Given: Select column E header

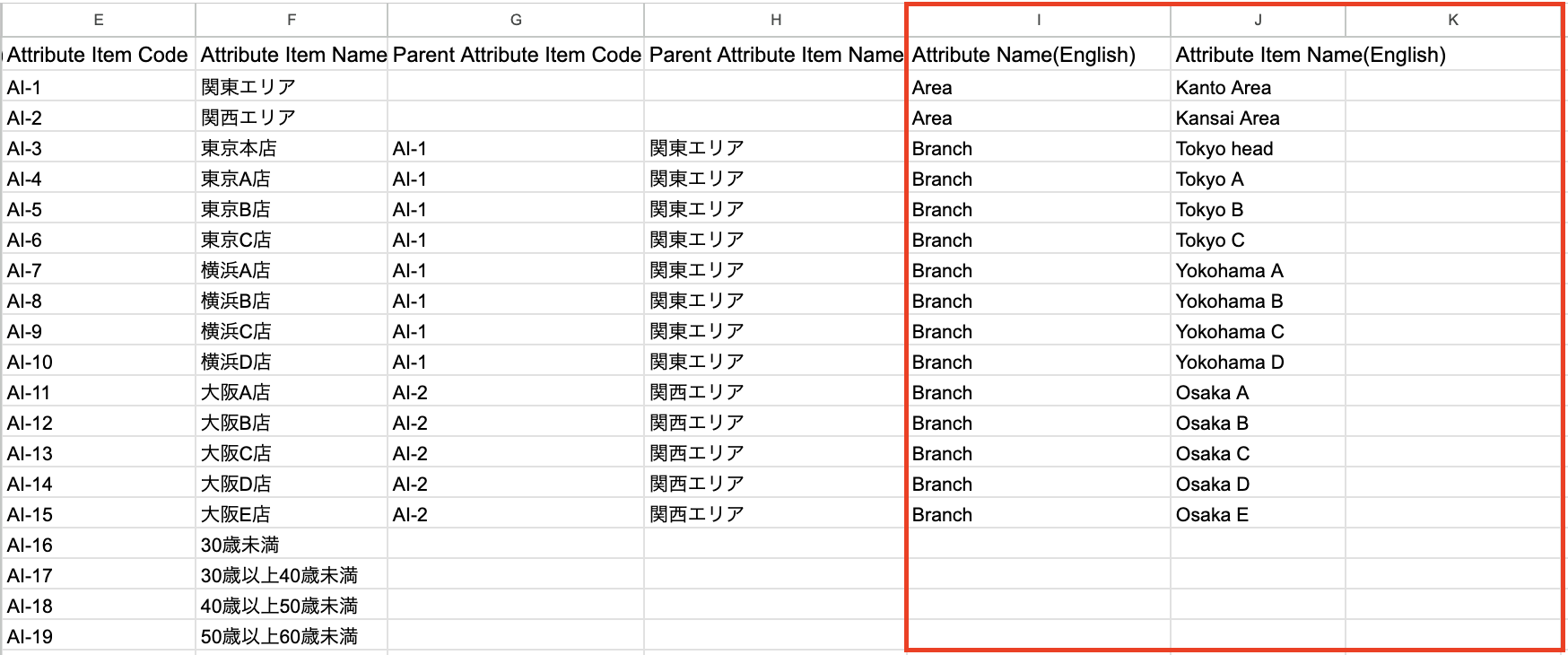Looking at the screenshot, I should click(99, 20).
